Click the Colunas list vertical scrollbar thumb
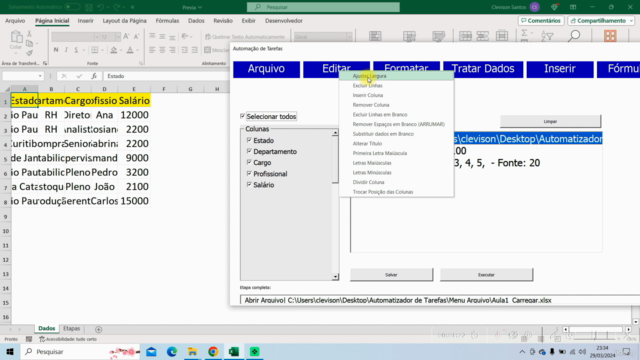The height and width of the screenshot is (360, 640). tap(335, 160)
